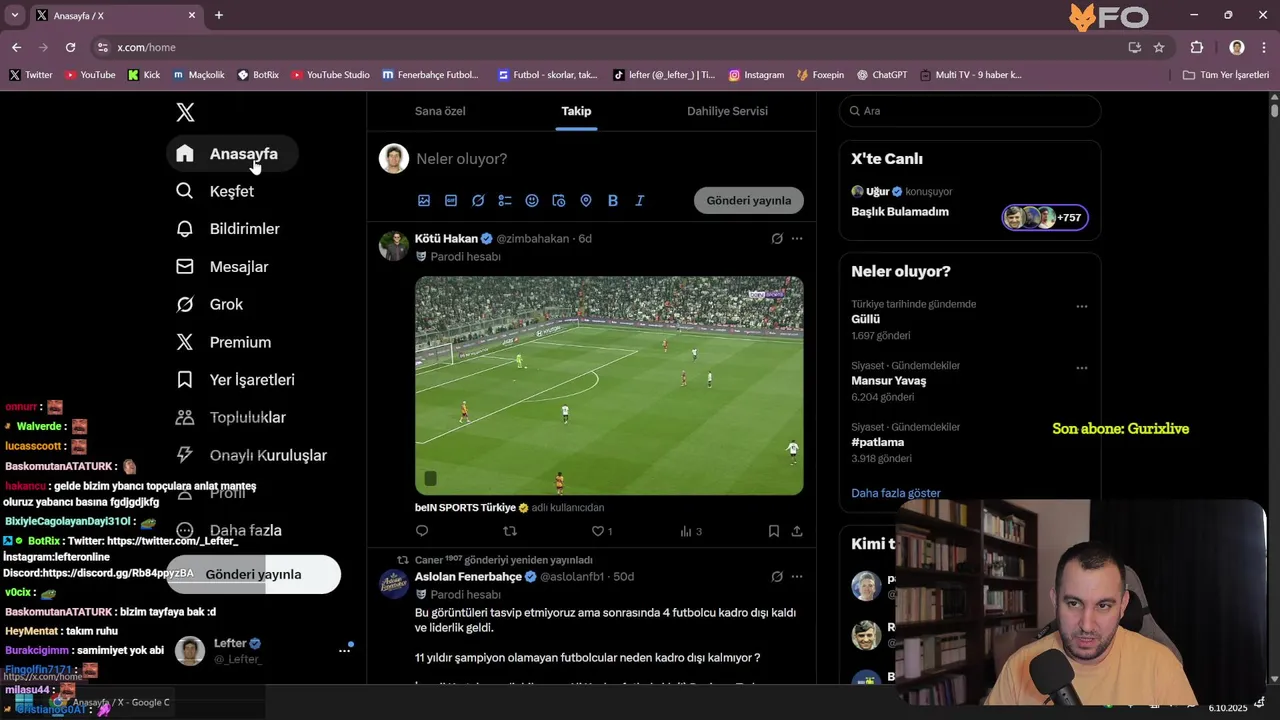This screenshot has width=1280, height=720.
Task: Click the X logo in sidebar
Action: (x=185, y=112)
